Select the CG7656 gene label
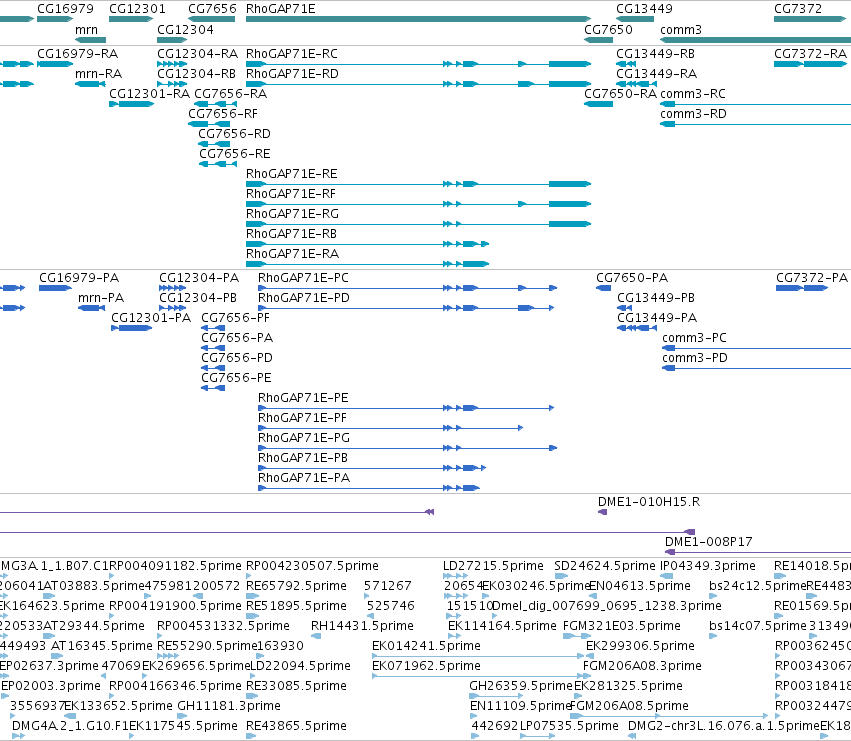This screenshot has width=851, height=741. click(212, 9)
